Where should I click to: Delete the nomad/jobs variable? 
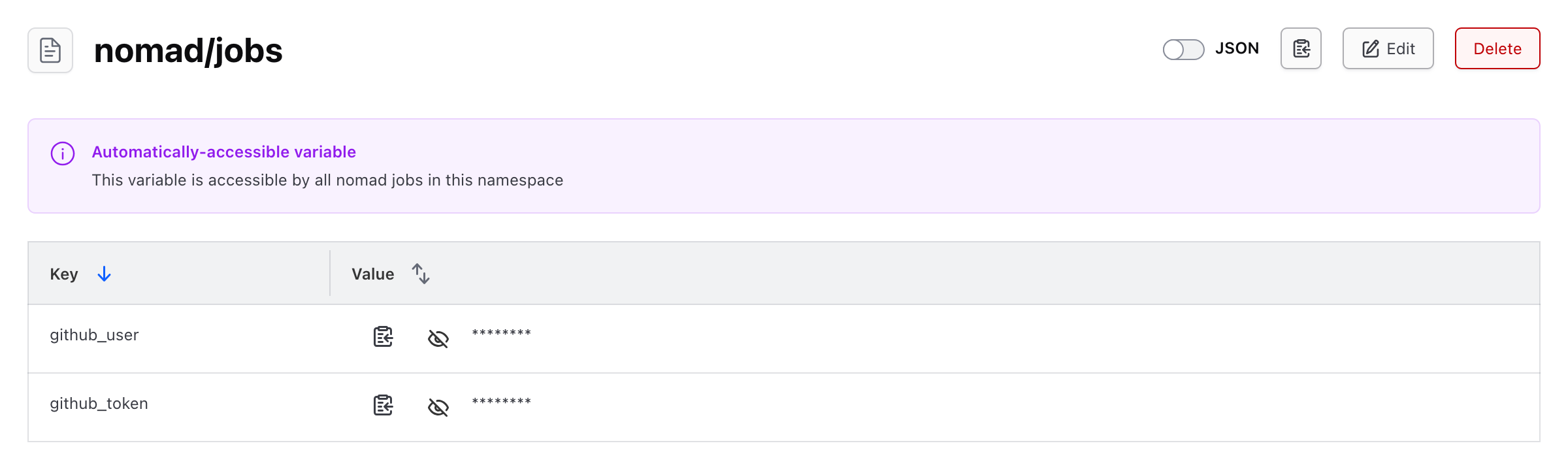pyautogui.click(x=1497, y=49)
